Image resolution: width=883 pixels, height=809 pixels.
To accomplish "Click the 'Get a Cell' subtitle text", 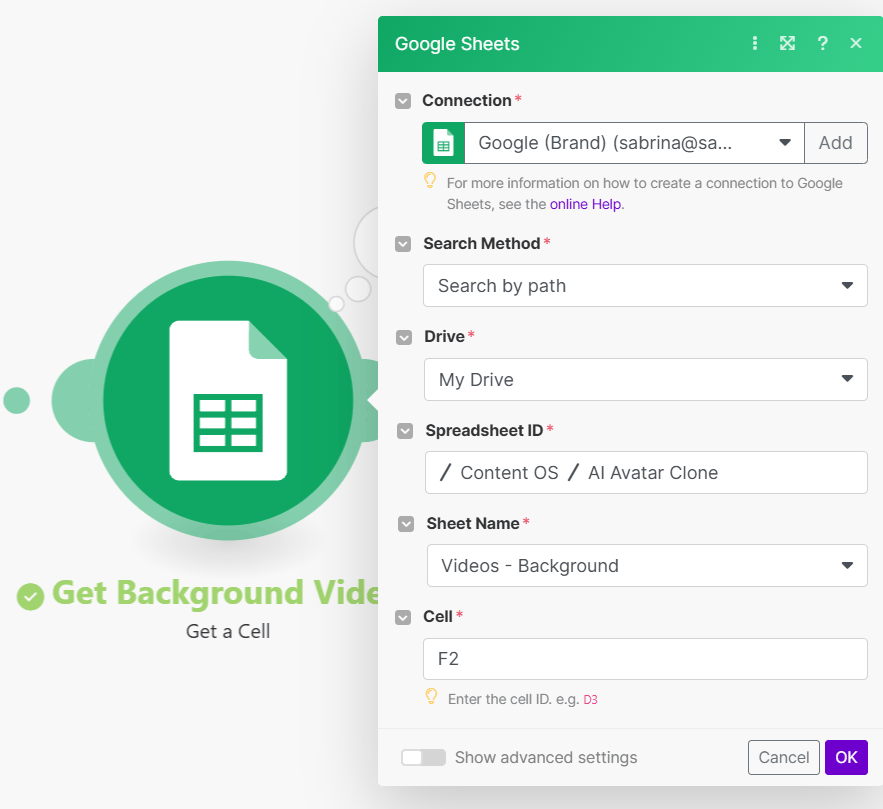I will point(228,632).
